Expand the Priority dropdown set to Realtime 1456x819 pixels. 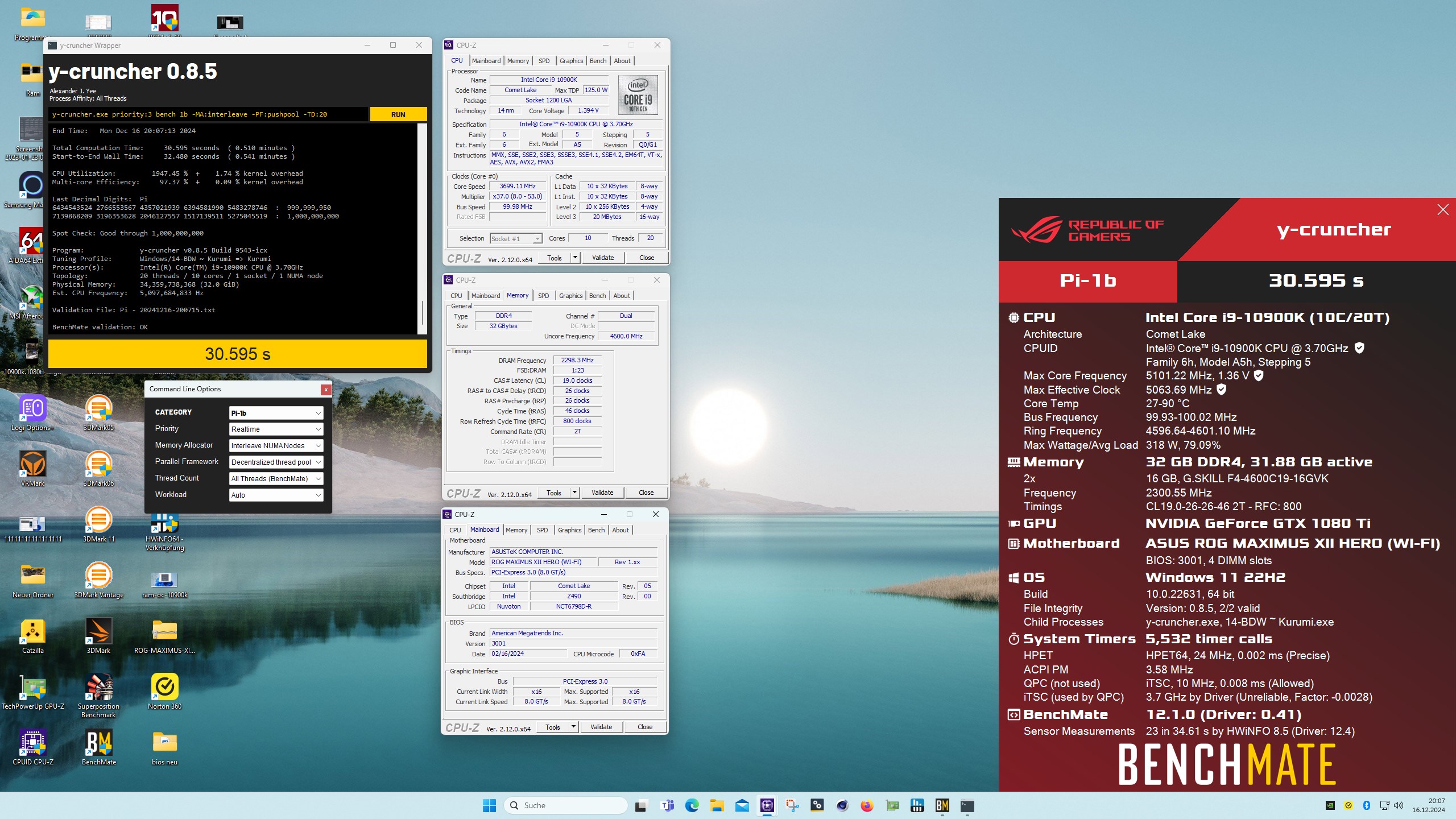[276, 429]
